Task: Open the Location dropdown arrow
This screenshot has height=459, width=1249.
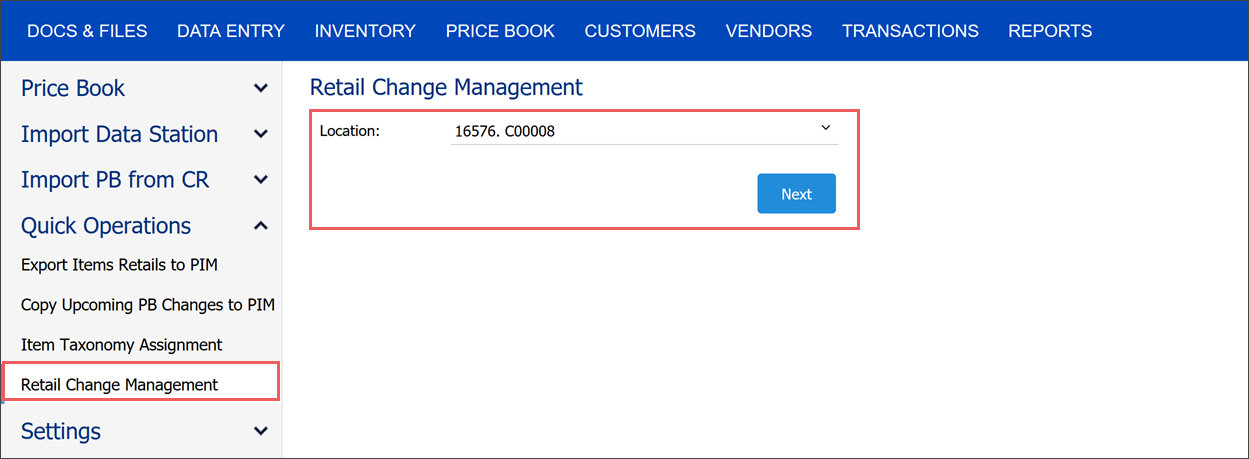Action: 826,128
